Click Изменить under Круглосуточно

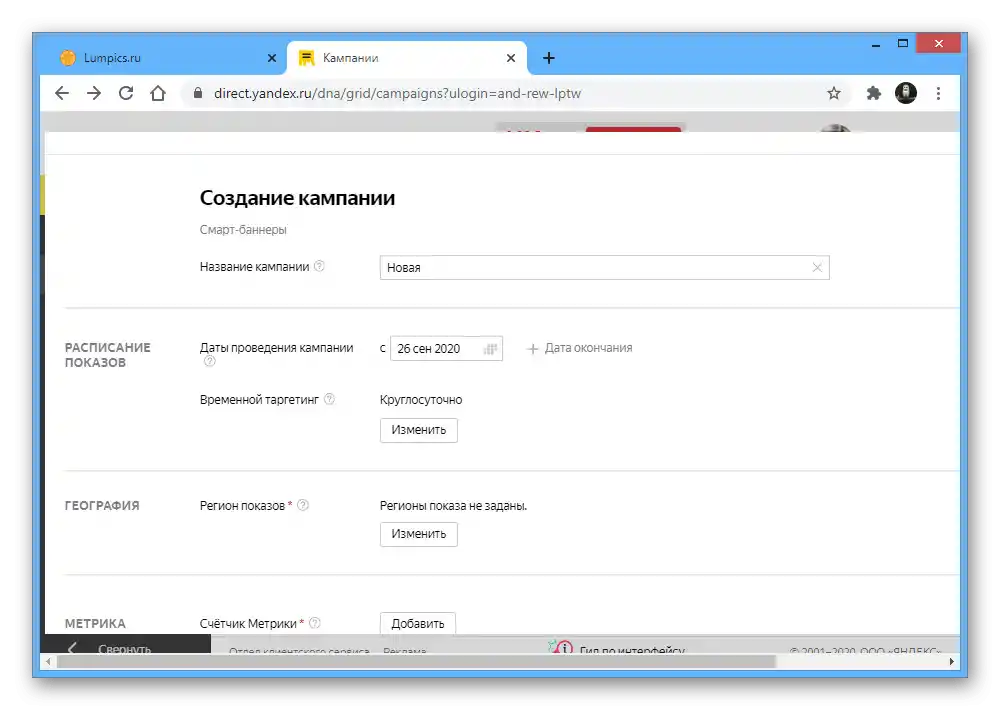[418, 430]
